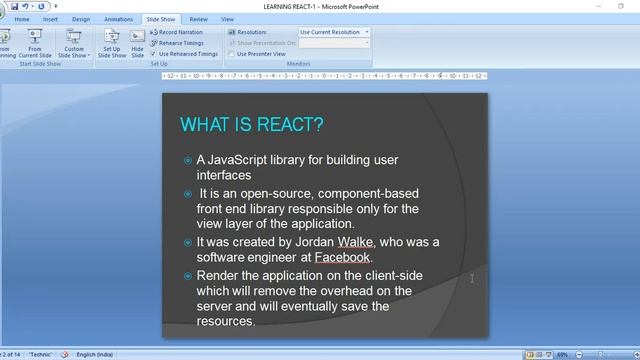Click the zoom slider handle
Screen dimensions: 640x360
600,355
